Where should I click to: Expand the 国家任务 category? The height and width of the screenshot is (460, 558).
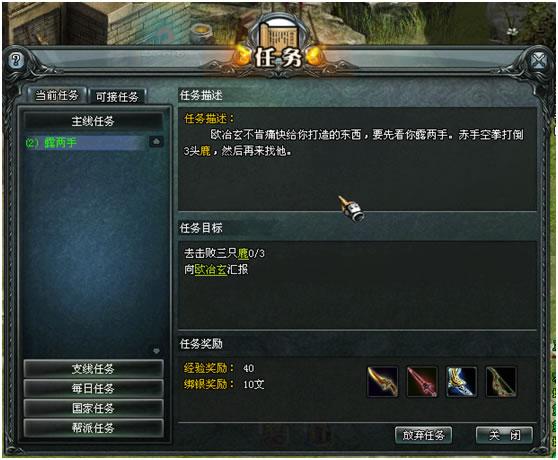(93, 408)
